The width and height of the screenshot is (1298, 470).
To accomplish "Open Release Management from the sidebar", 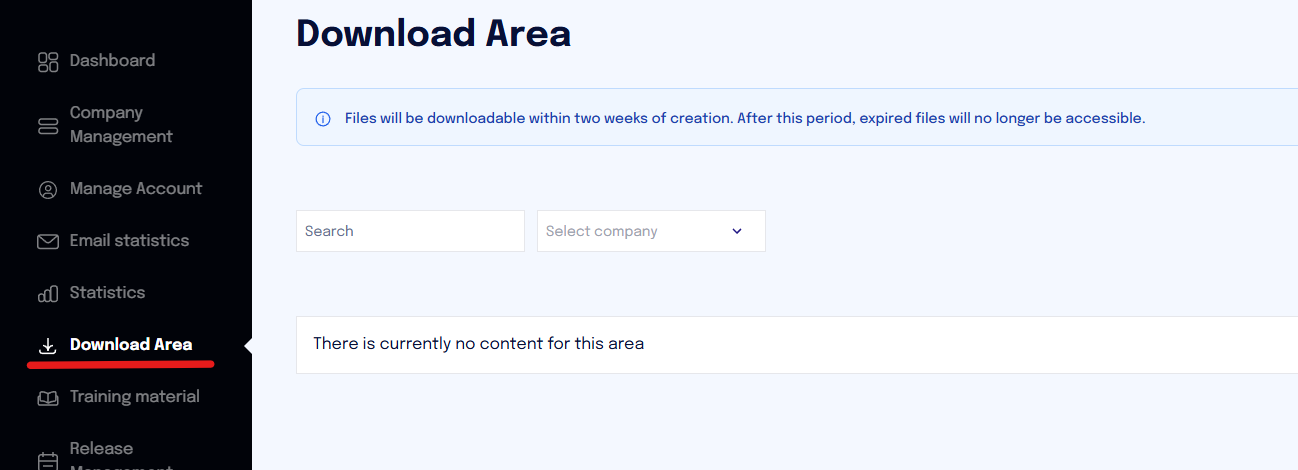I will (x=121, y=455).
